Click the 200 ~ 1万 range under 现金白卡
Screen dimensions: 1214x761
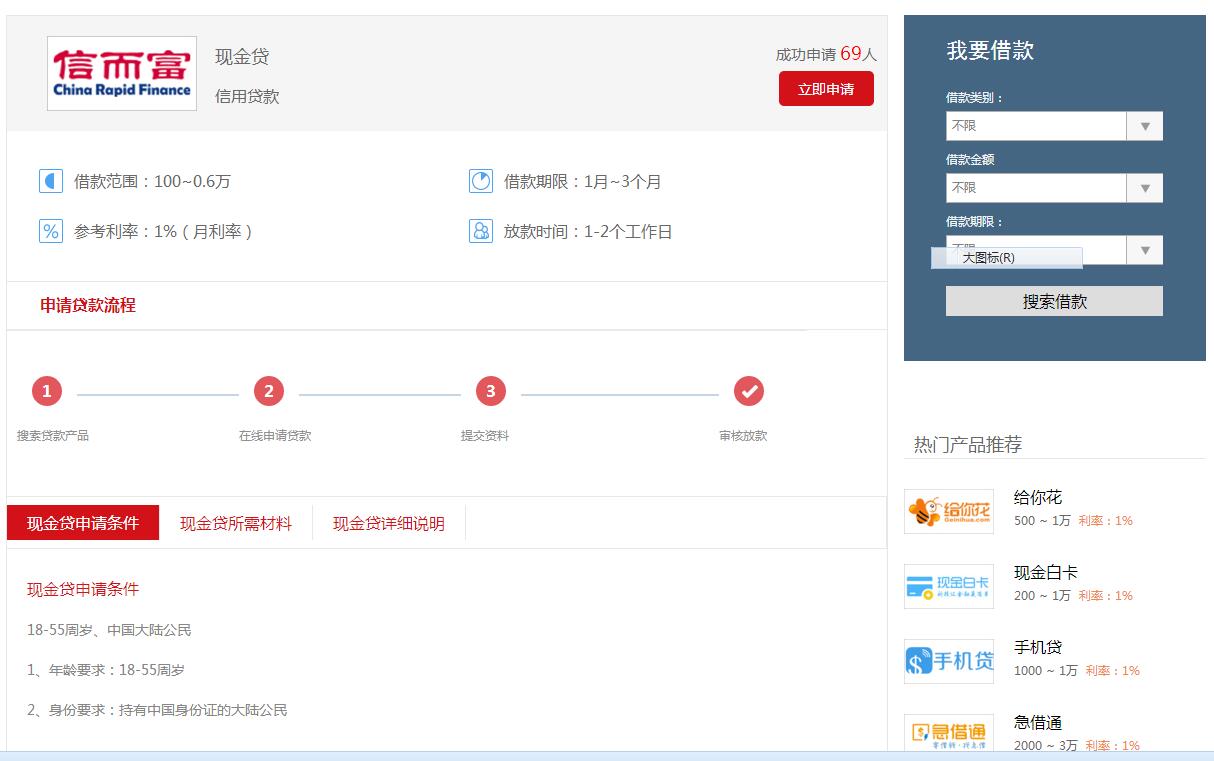[x=1042, y=595]
